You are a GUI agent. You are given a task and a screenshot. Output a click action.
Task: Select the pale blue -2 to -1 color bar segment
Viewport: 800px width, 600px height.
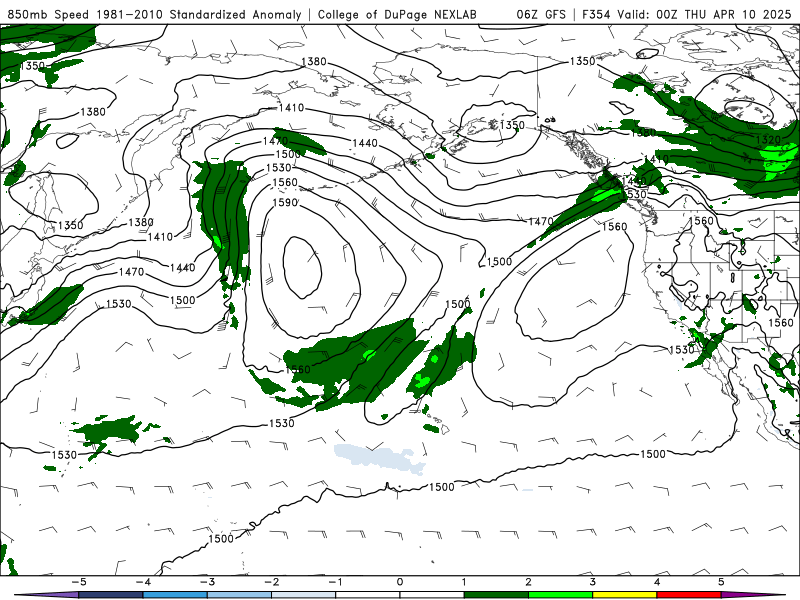tap(304, 595)
